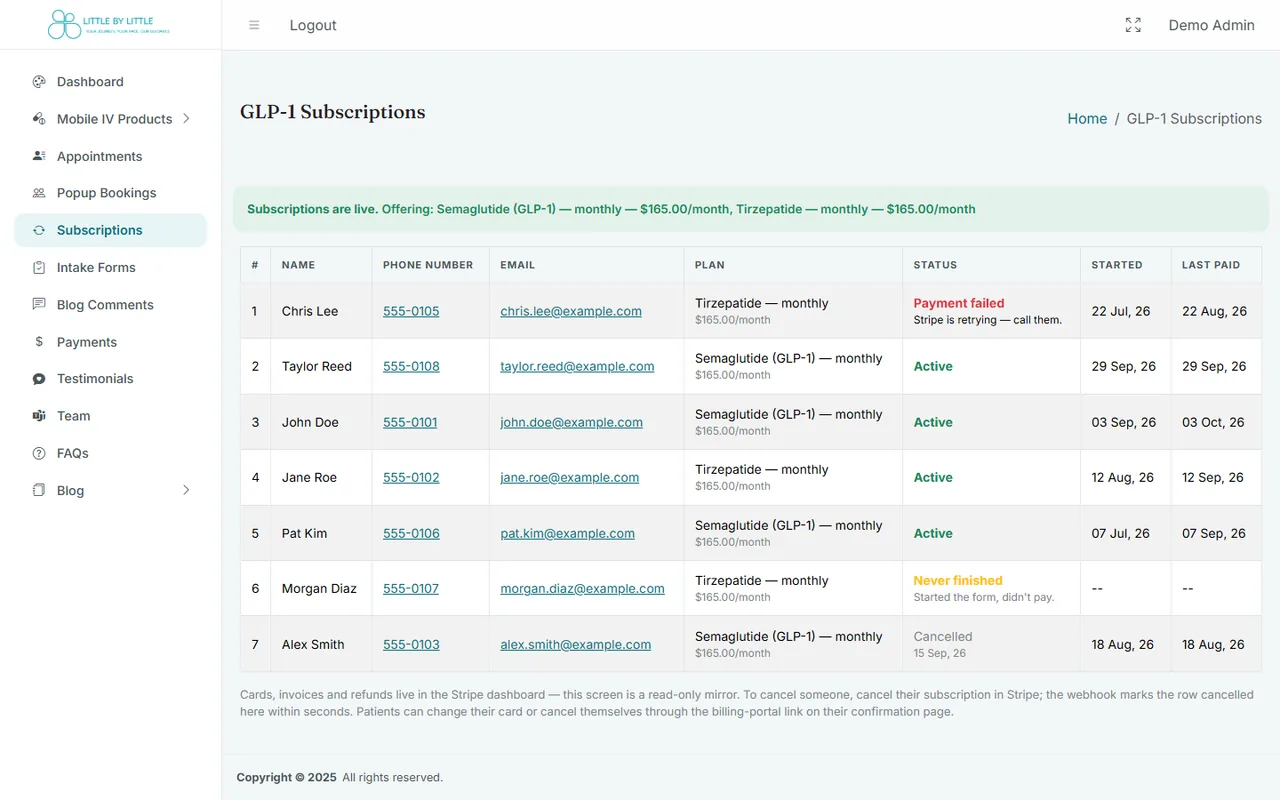
Task: Click the Appointments person icon
Action: click(39, 156)
